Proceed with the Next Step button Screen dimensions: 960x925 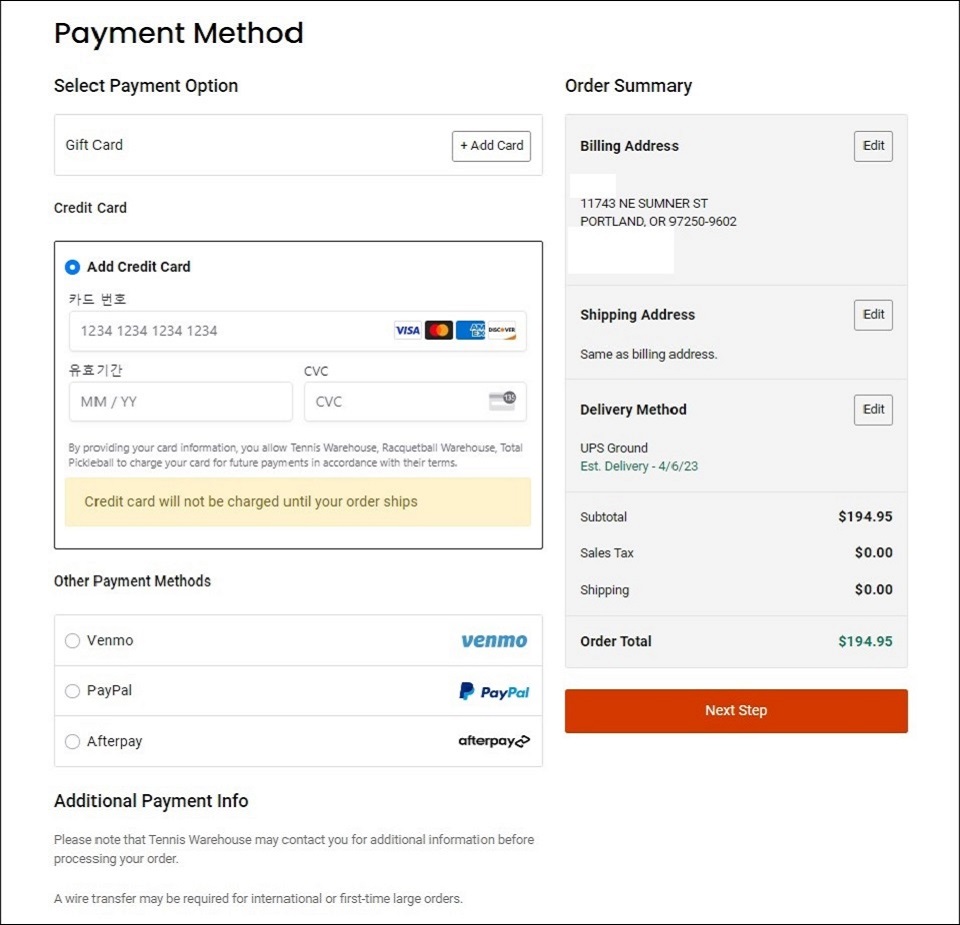click(x=736, y=711)
